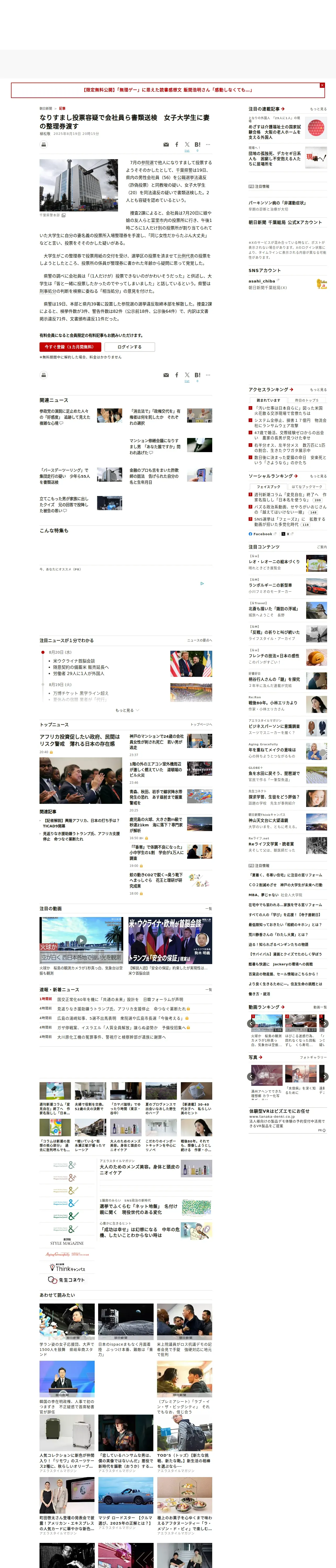Open related story マンション修繕会議になりすまし男
This screenshot has width=336, height=1568.
pos(155,447)
